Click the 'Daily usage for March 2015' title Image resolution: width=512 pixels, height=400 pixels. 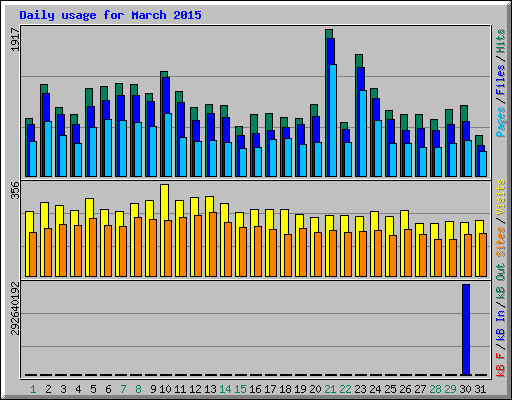(x=110, y=15)
